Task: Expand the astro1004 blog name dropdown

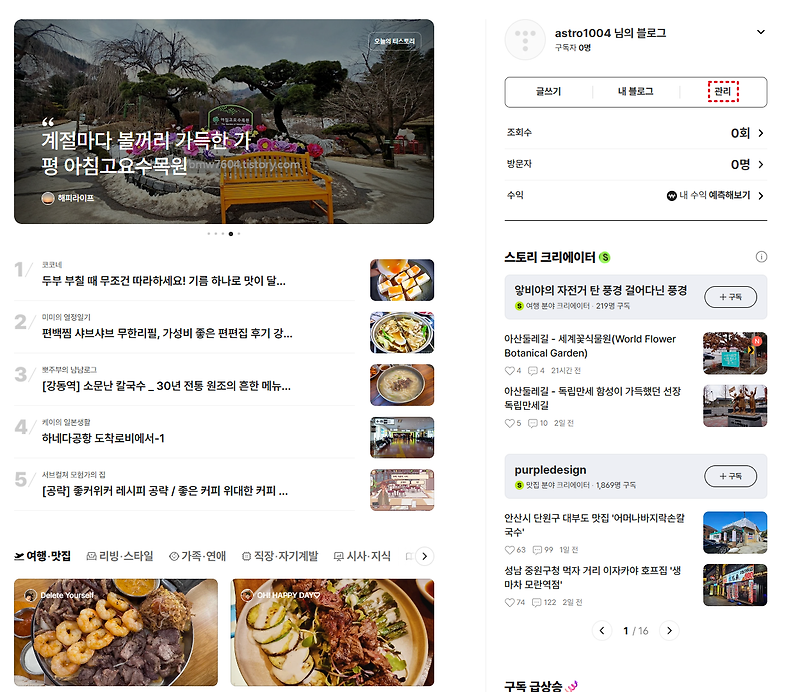Action: pos(760,32)
